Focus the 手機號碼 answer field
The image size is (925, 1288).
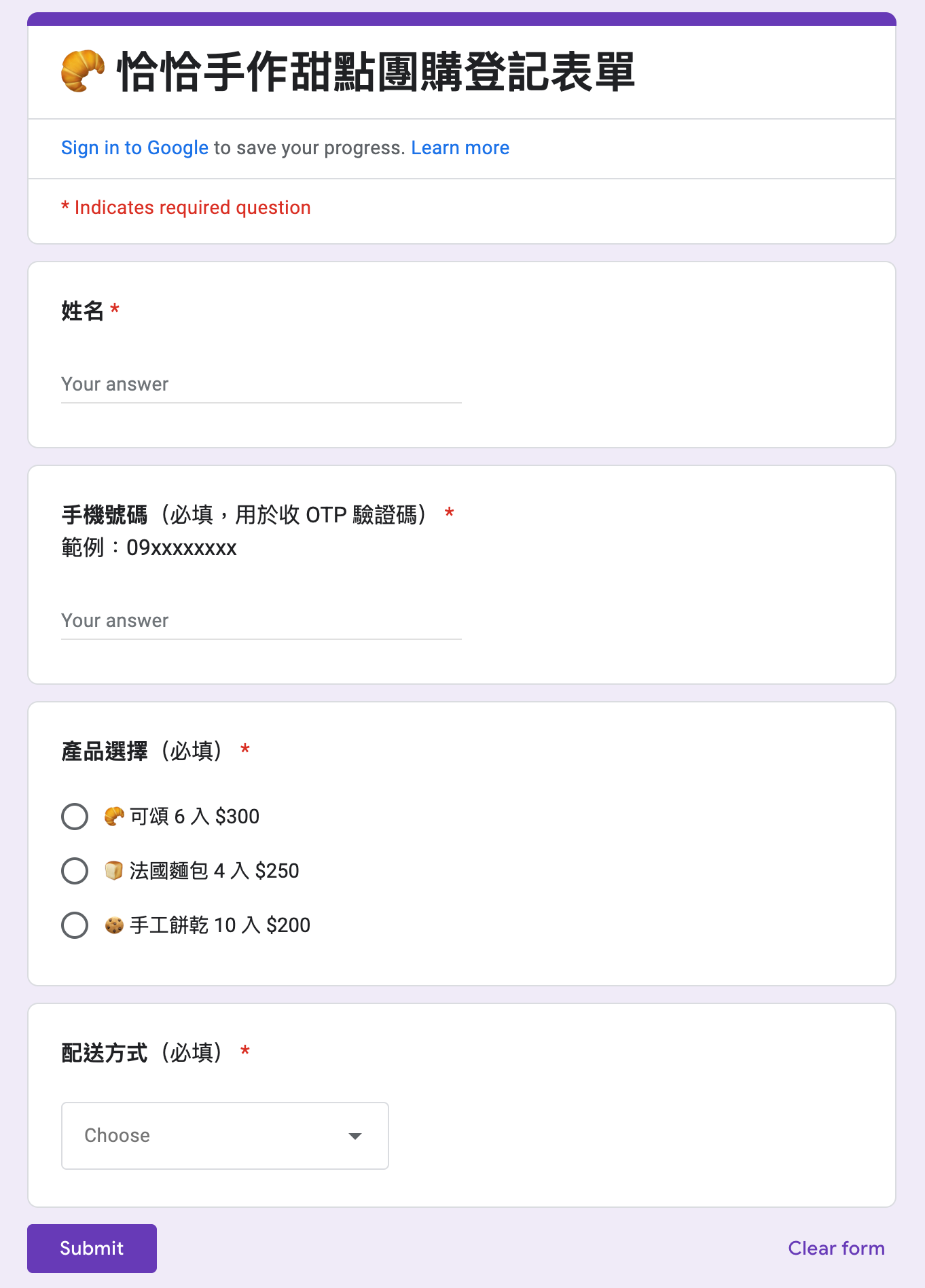pos(261,621)
